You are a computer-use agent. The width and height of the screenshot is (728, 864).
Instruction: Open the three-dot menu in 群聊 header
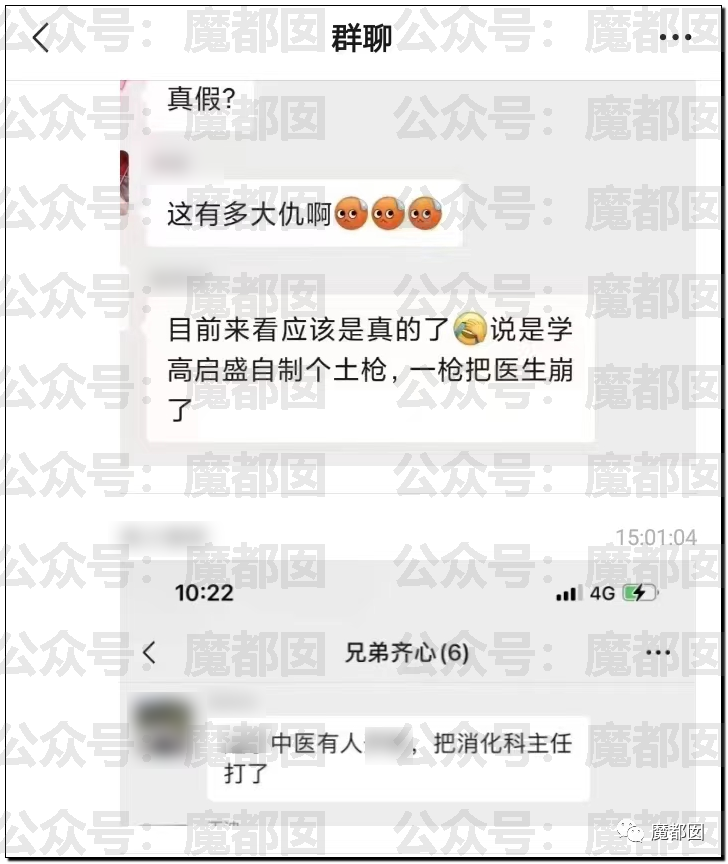click(x=675, y=37)
